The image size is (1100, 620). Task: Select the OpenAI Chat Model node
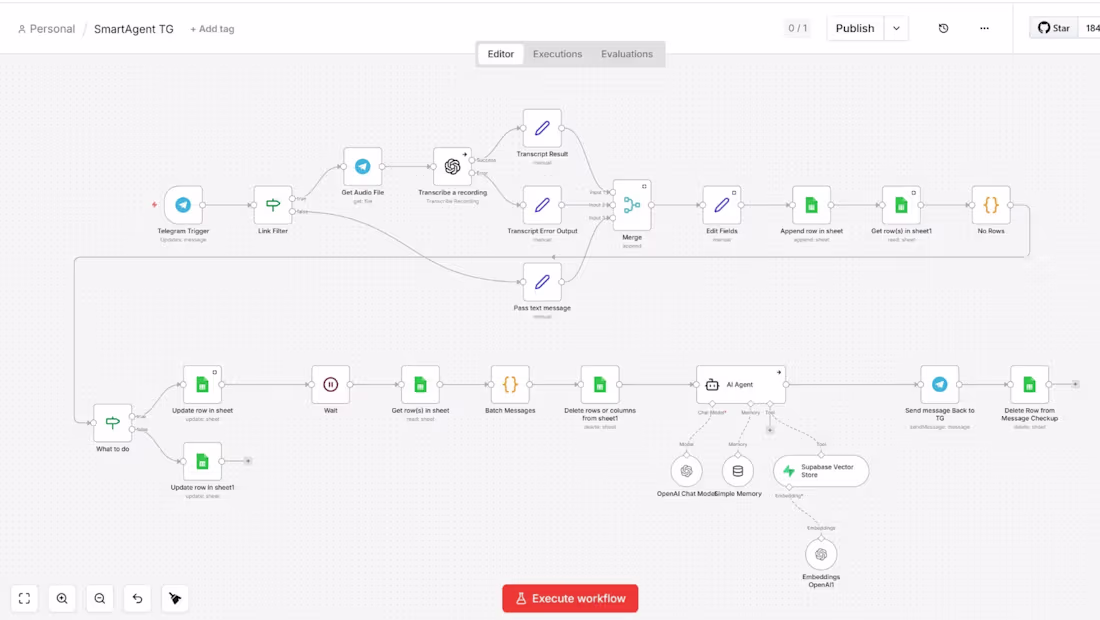687,471
